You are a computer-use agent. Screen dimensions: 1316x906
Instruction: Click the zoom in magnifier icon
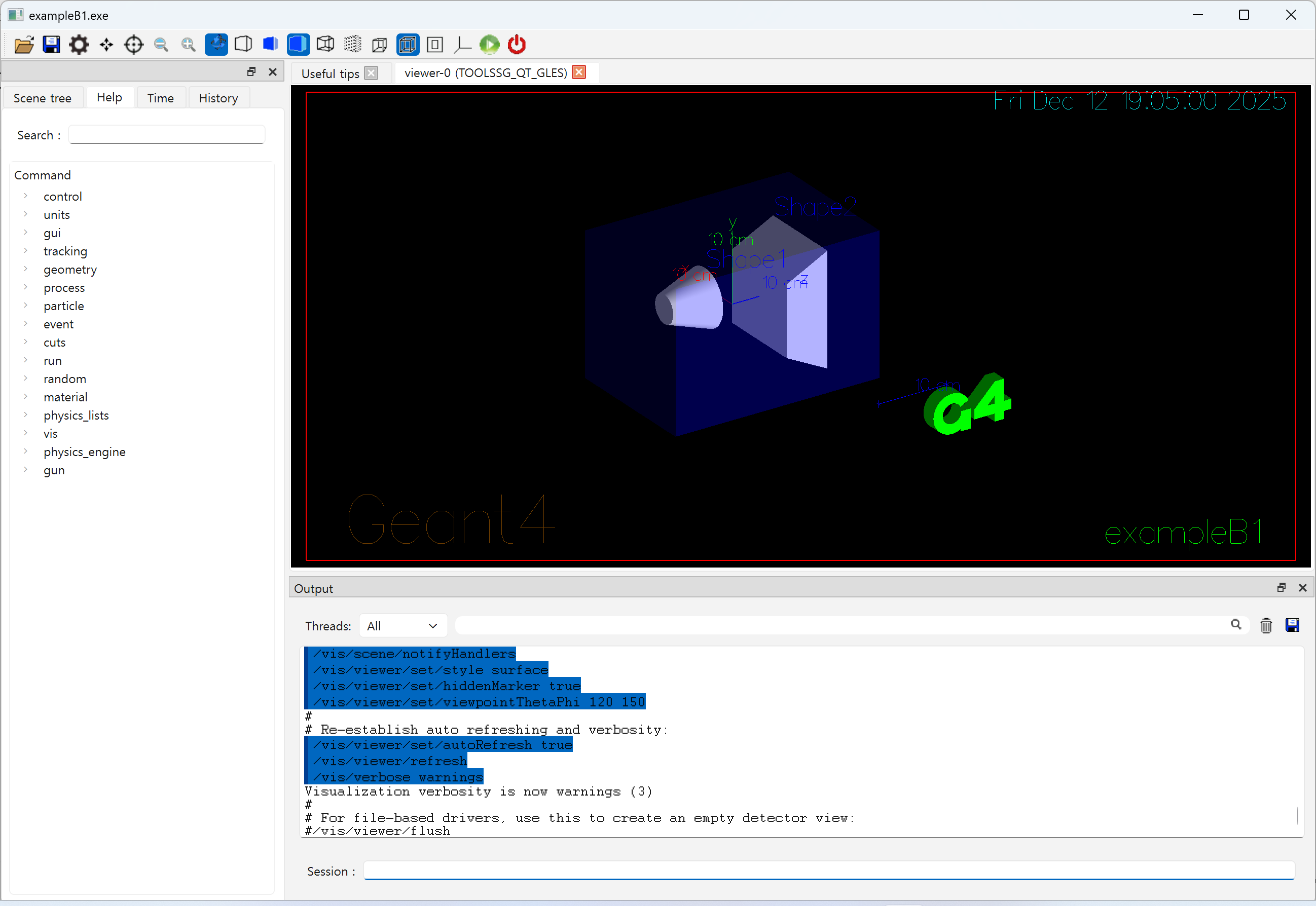pos(189,44)
